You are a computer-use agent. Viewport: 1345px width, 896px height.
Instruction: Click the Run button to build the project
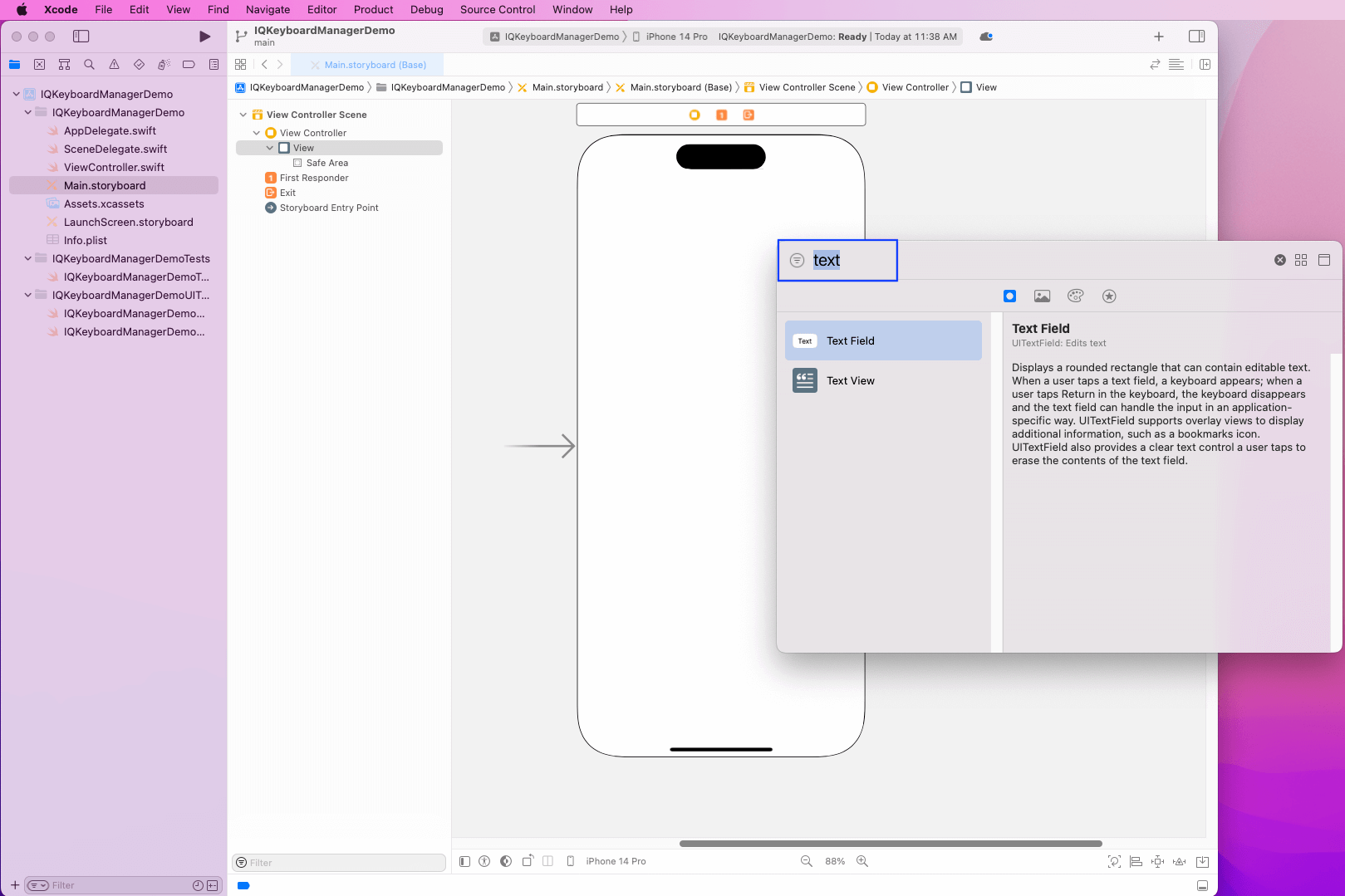[x=204, y=36]
